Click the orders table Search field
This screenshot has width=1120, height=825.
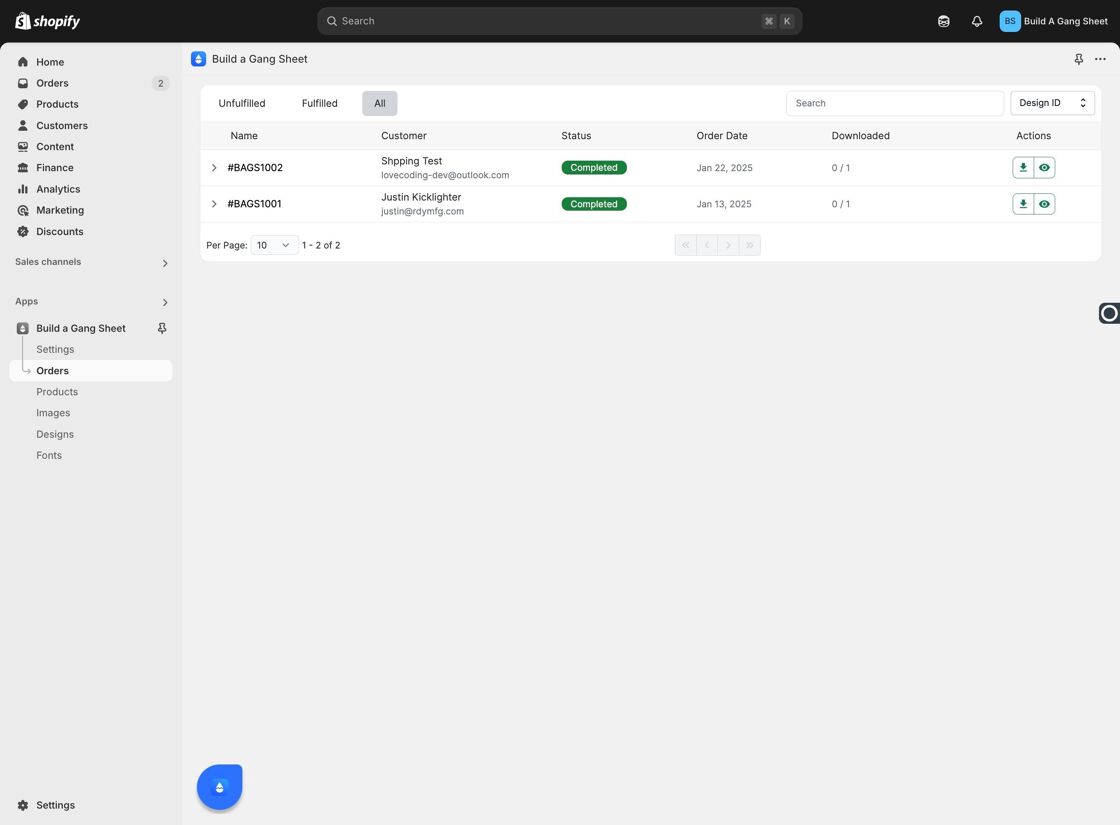[895, 103]
